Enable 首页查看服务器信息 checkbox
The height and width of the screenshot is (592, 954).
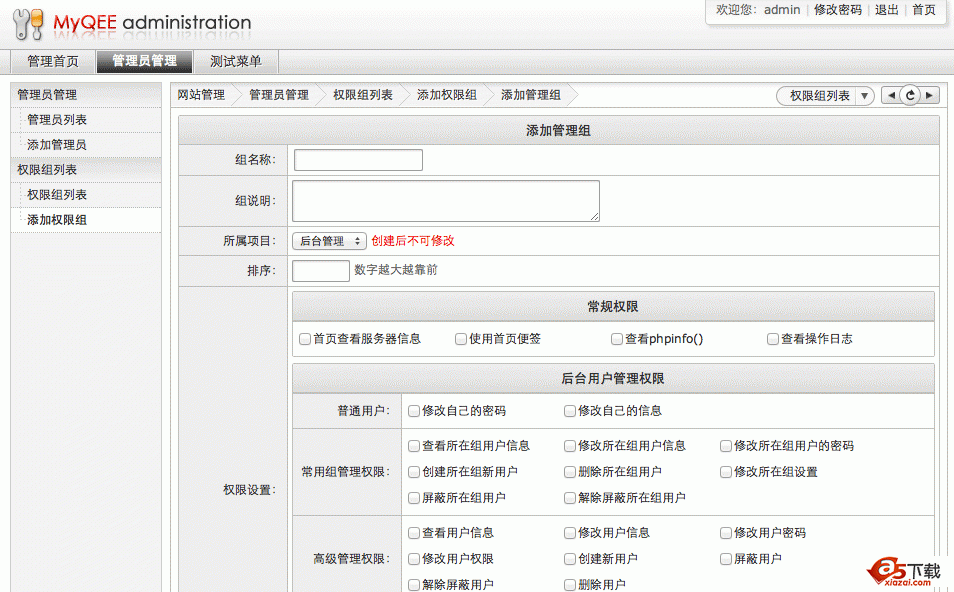[305, 339]
